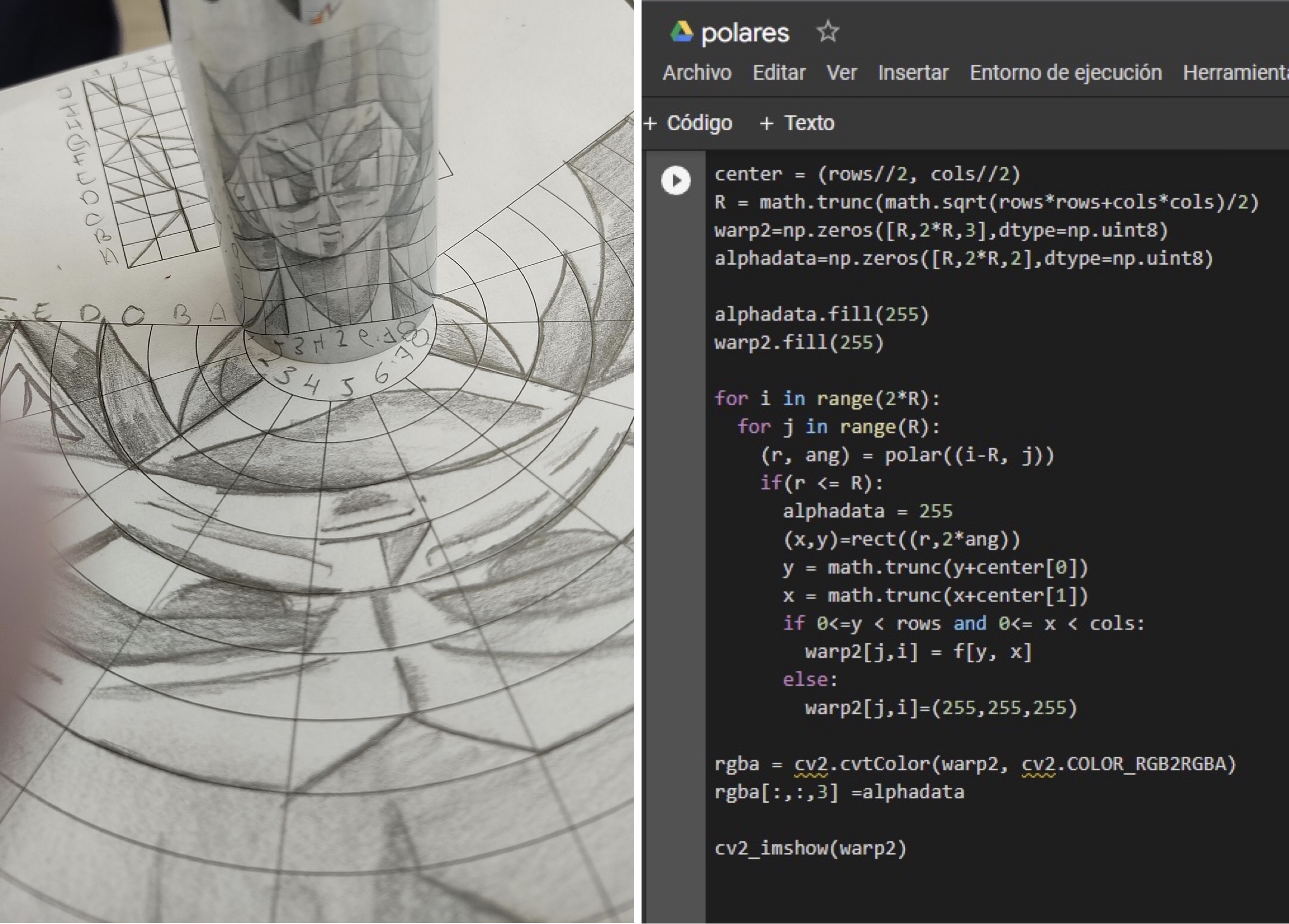Click the line 'alphadata=np.zeros([R,2*R,2],dtype=np.uint8)'

coord(964,258)
